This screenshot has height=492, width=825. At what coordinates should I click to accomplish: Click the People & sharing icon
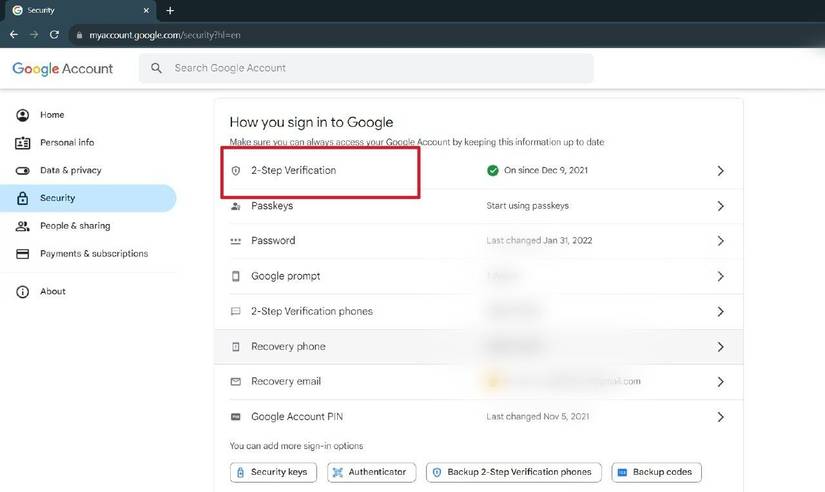pos(23,226)
